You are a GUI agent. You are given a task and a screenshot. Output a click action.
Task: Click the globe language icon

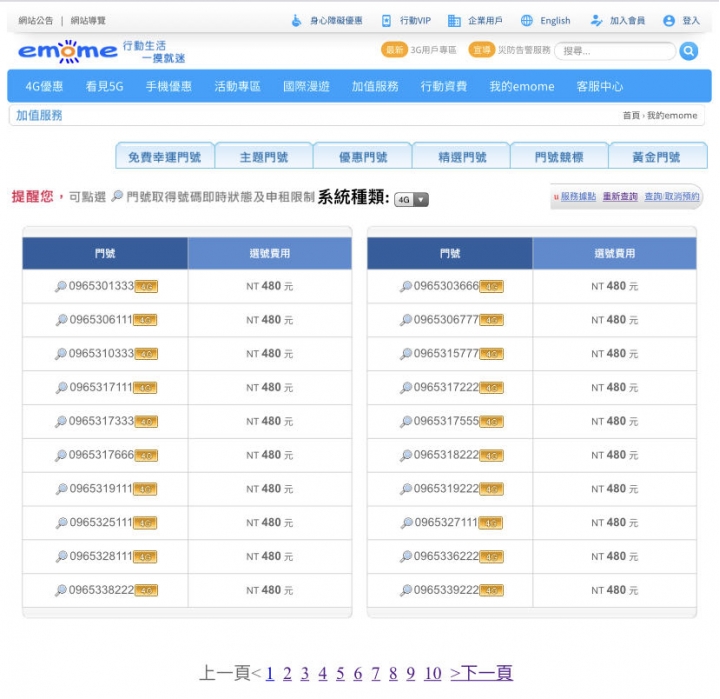[x=527, y=21]
